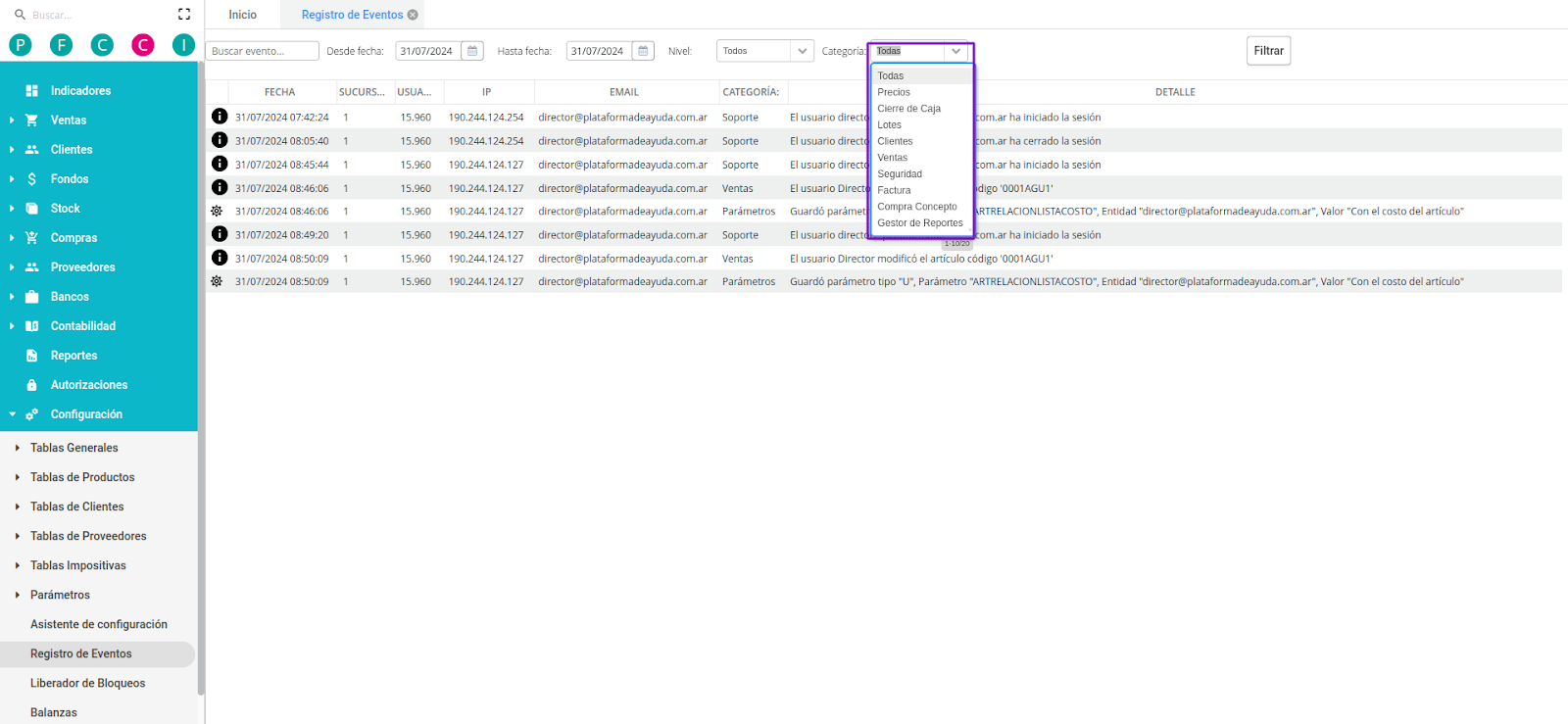The width and height of the screenshot is (1568, 724).
Task: Select Seguridad category option
Action: click(x=921, y=173)
